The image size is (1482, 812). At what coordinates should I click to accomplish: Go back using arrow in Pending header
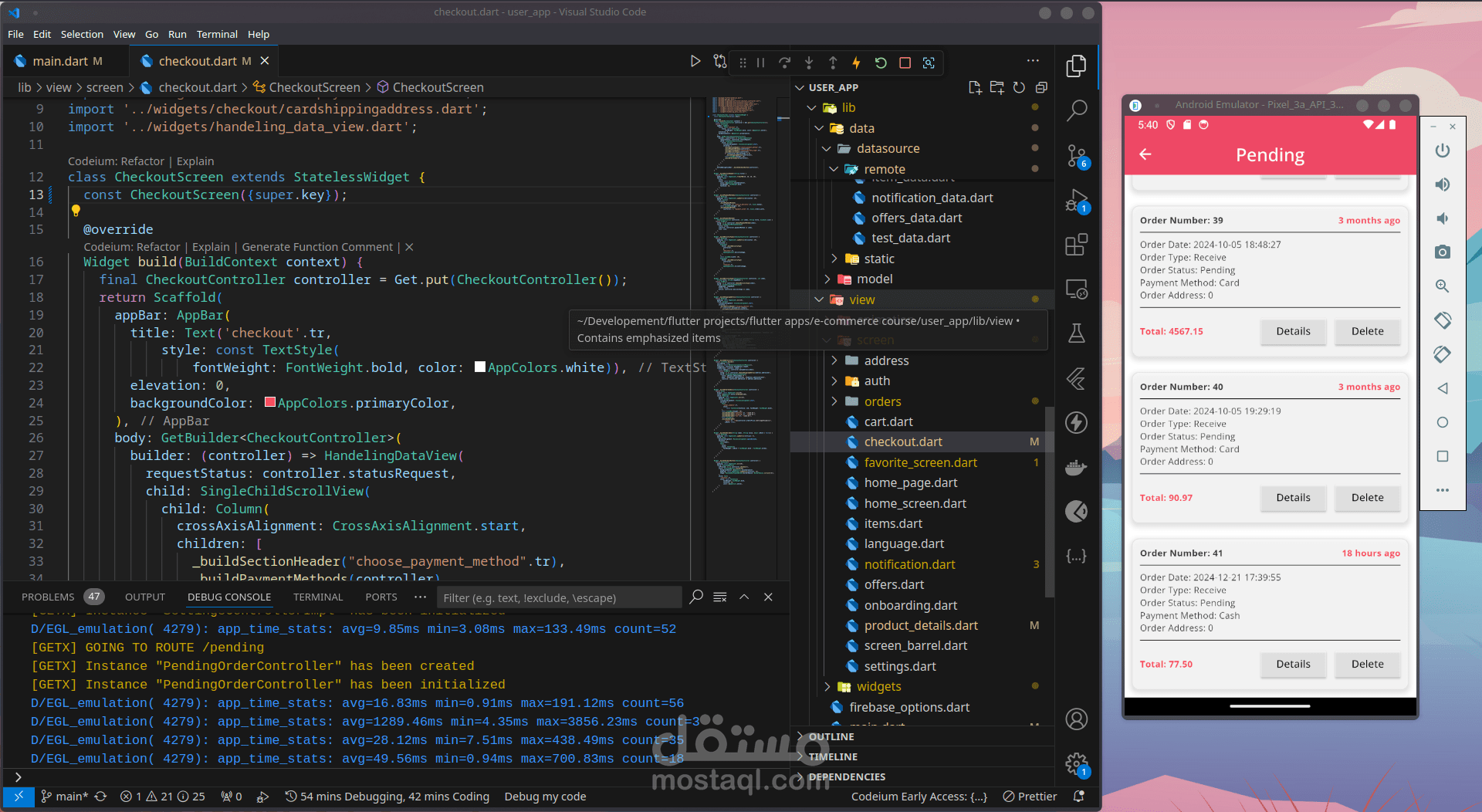click(1145, 154)
